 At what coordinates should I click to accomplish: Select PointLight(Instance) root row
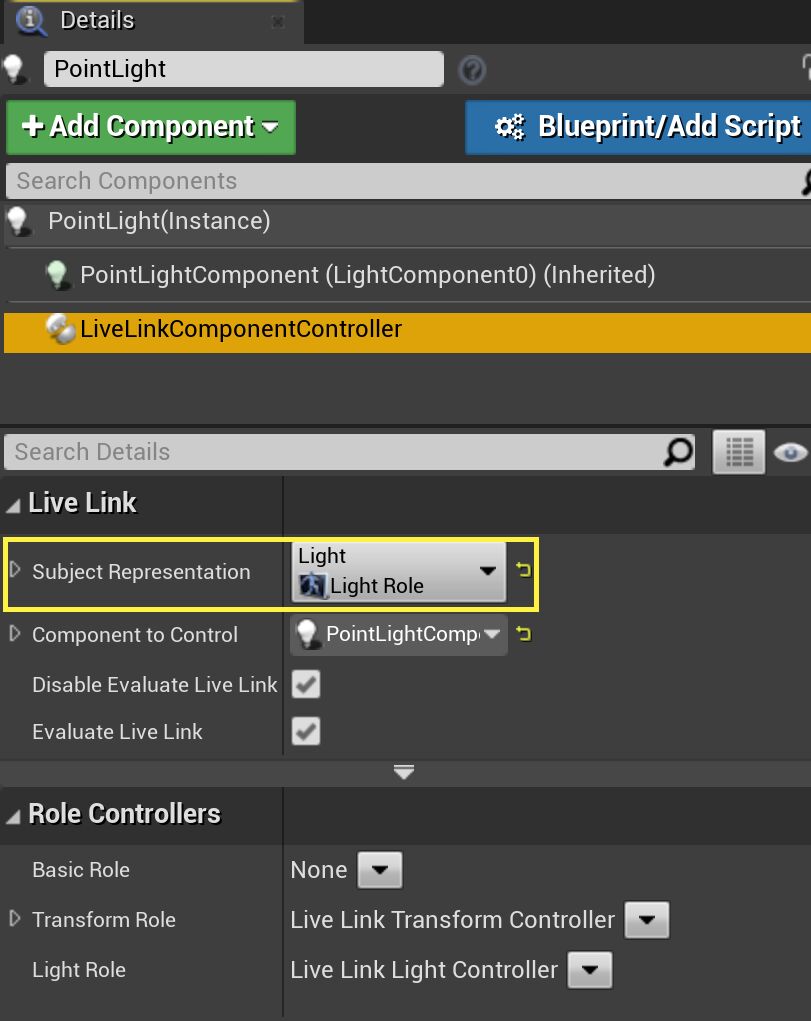(408, 221)
